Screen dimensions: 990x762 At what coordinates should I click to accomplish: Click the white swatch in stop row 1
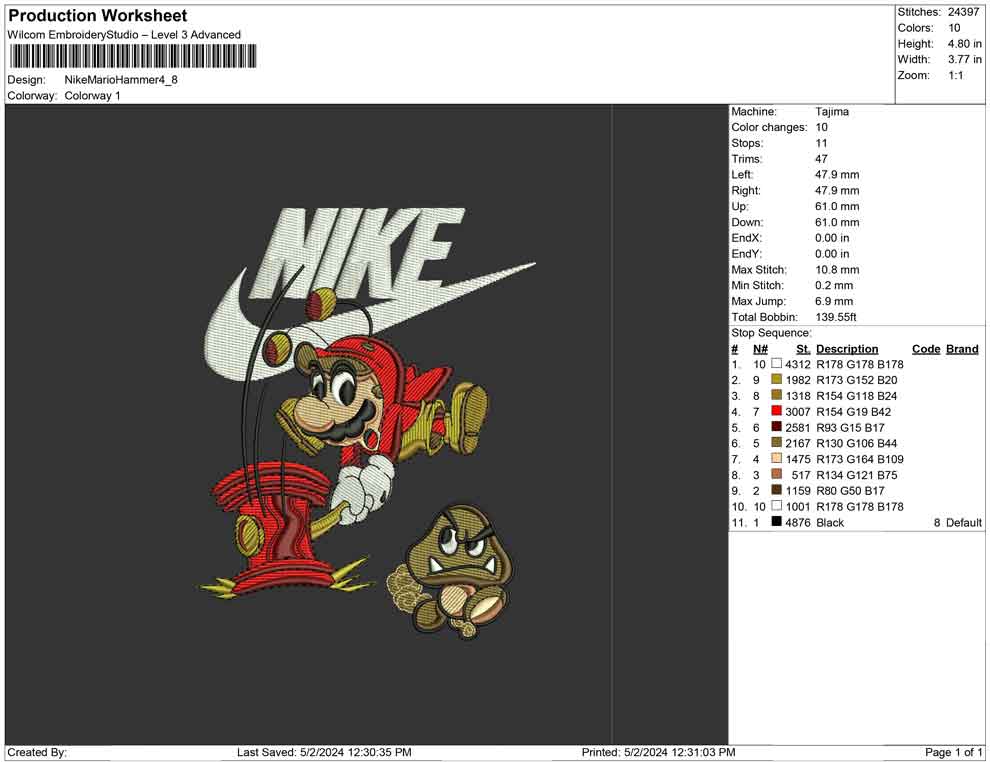[777, 364]
